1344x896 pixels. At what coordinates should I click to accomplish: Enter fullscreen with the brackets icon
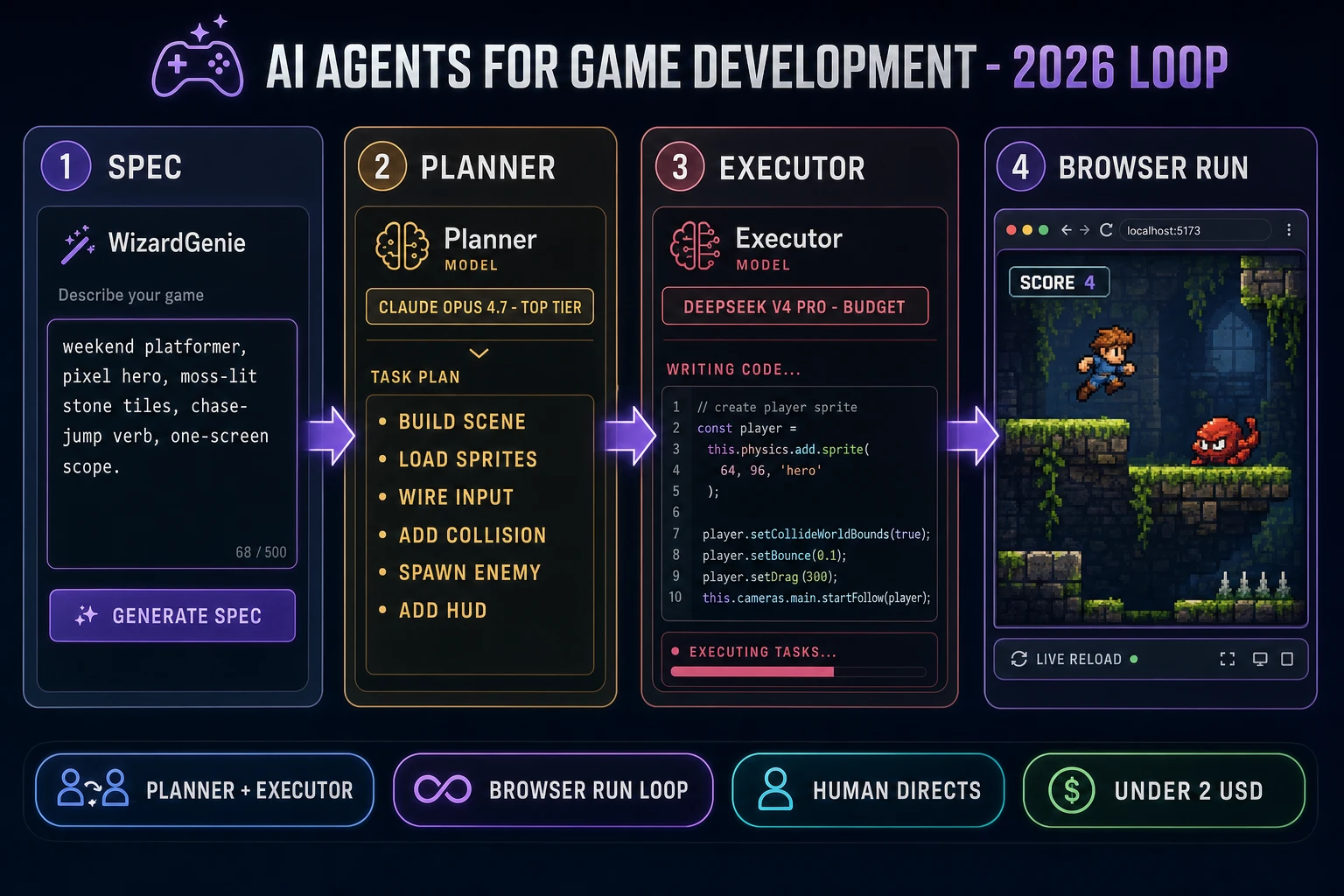[1228, 659]
